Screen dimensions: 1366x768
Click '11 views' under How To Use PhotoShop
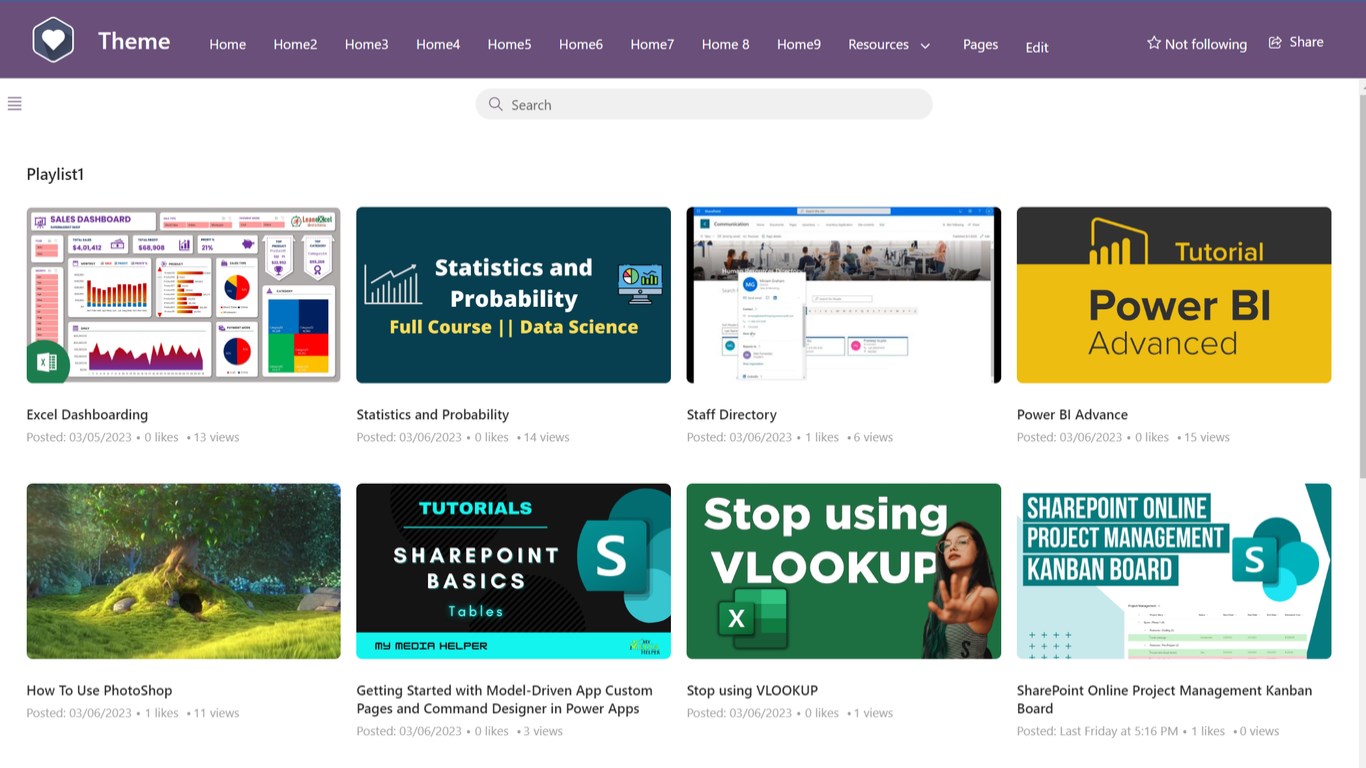(x=216, y=713)
